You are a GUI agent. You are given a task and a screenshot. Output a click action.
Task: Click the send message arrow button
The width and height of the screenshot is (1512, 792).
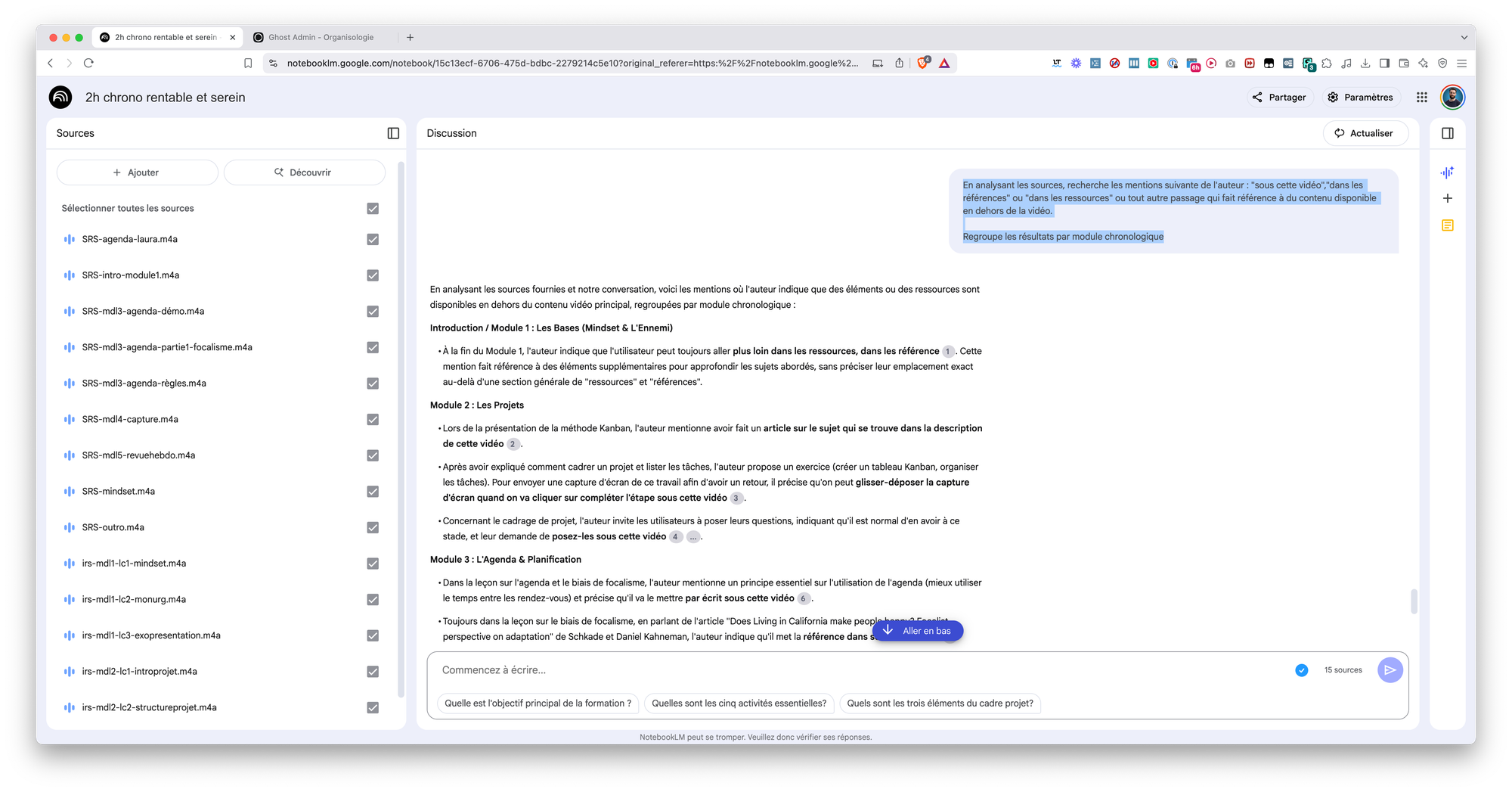(x=1390, y=670)
